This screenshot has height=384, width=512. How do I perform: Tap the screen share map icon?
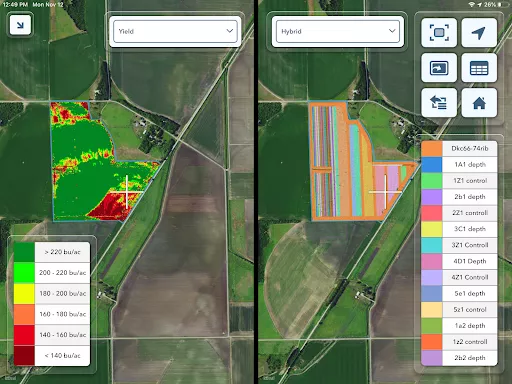(x=439, y=68)
